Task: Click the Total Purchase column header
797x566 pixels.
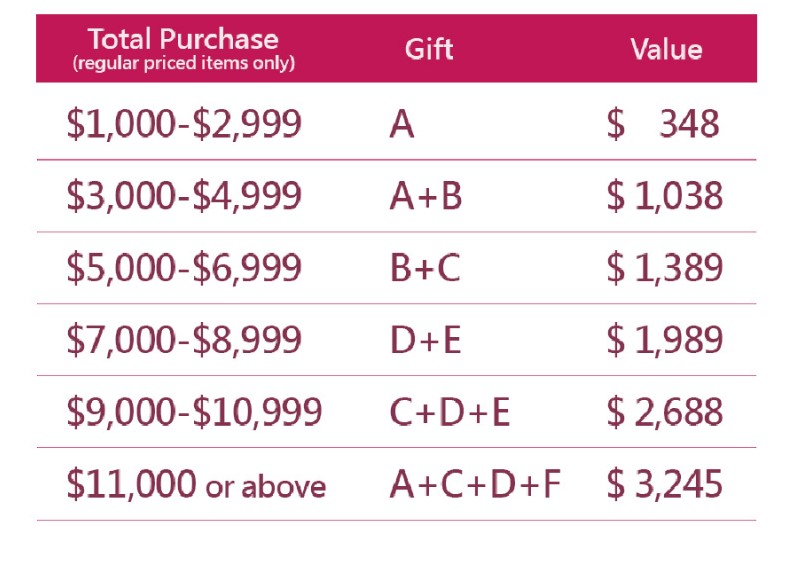Action: 182,48
